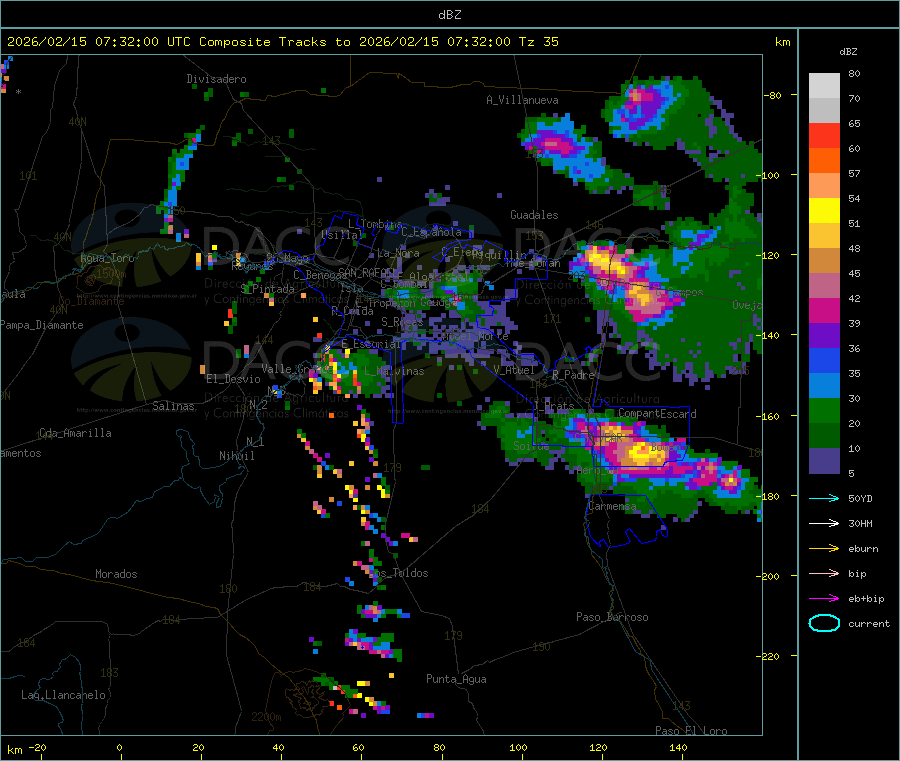Click the 'S_Pintada' map label
Viewport: 900px width, 761px height.
click(267, 289)
